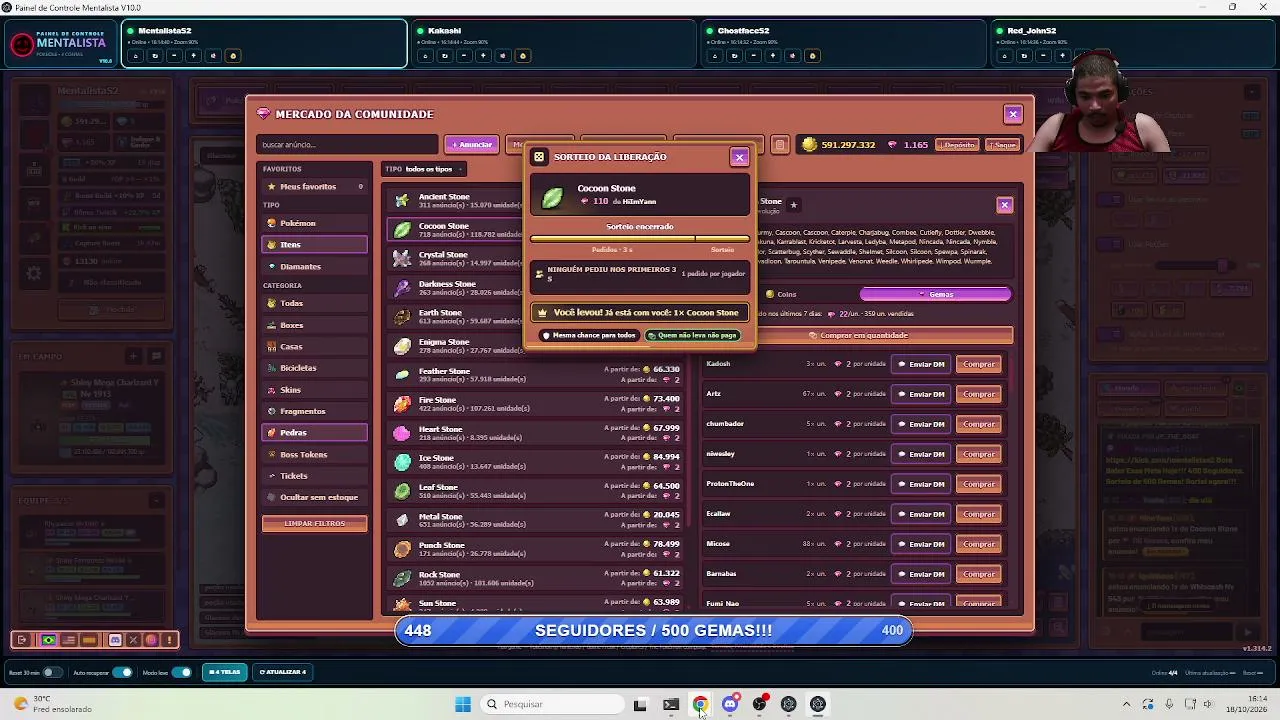Click the Brazil flag icon in the bottom toolbar

point(48,640)
